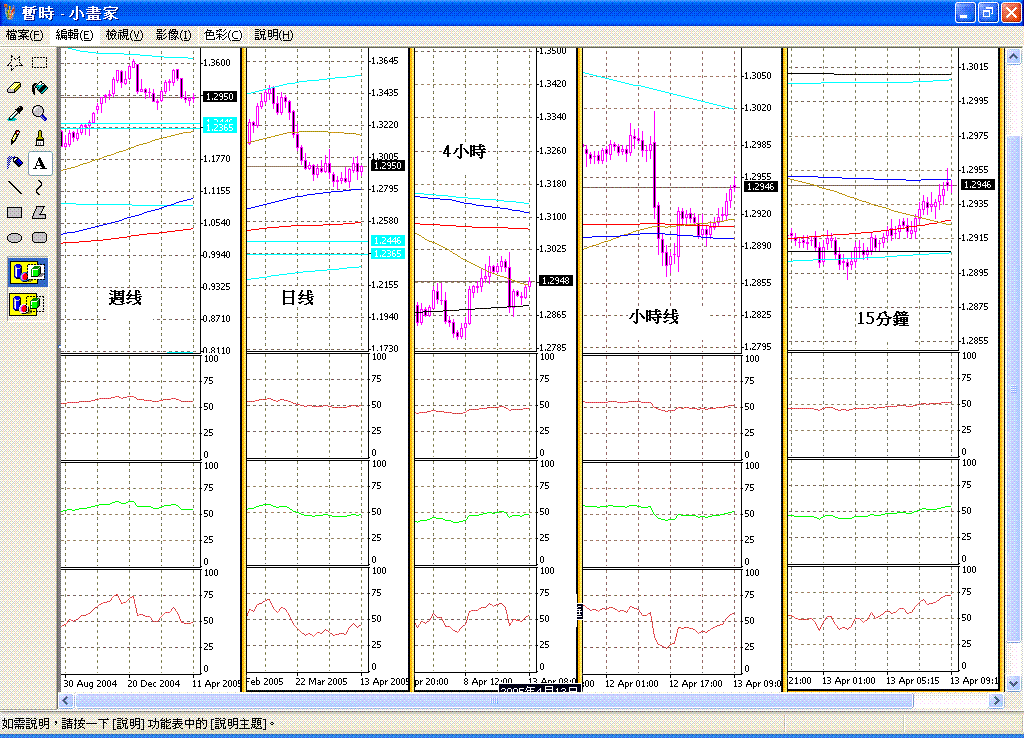Pick the Fill With Color bucket tool
This screenshot has width=1024, height=738.
[x=40, y=88]
